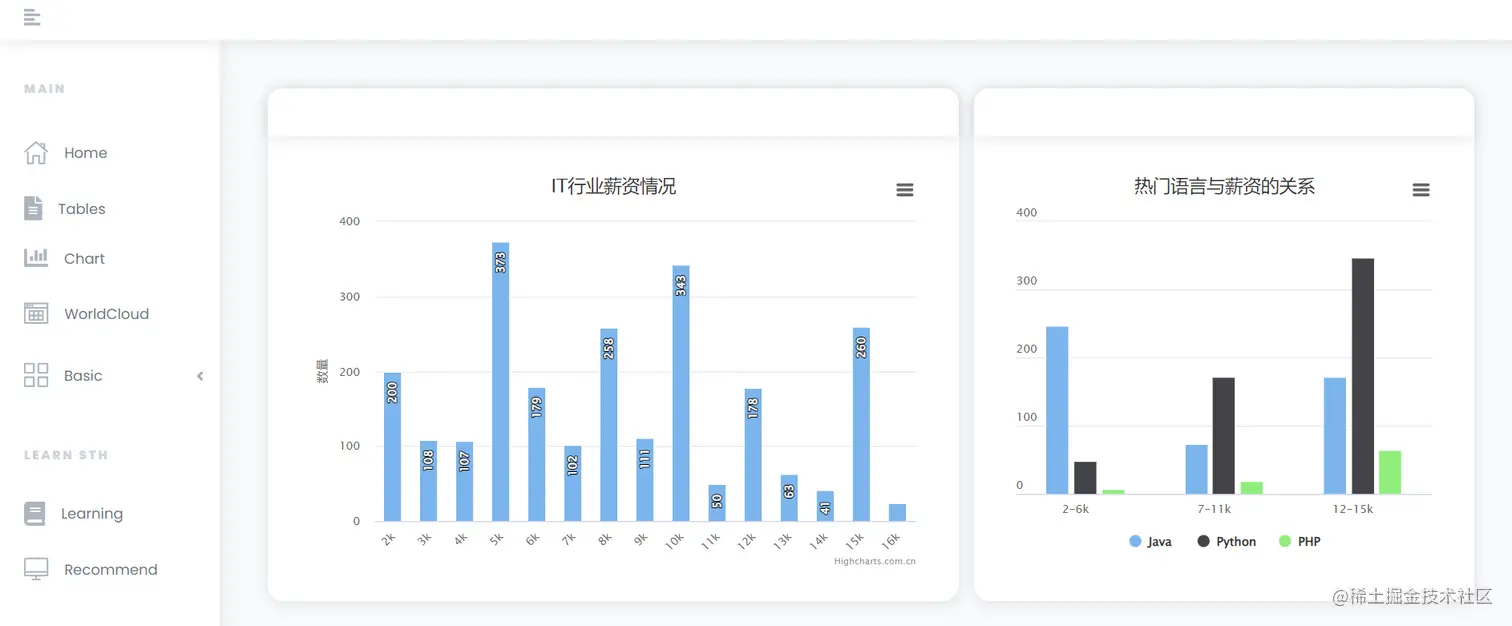Viewport: 1512px width, 626px height.
Task: Open IT salary chart context menu icon
Action: [905, 190]
